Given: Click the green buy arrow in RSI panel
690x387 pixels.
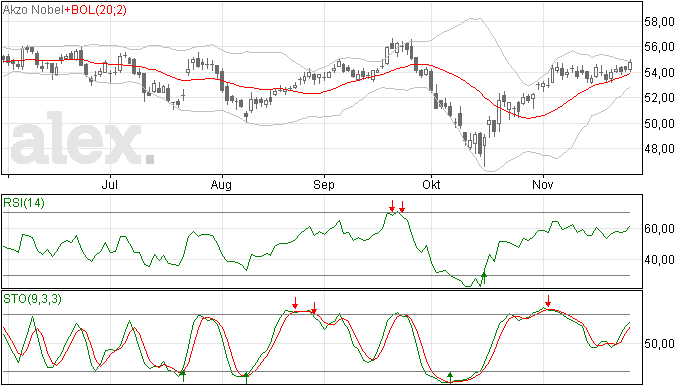Looking at the screenshot, I should pos(484,278).
